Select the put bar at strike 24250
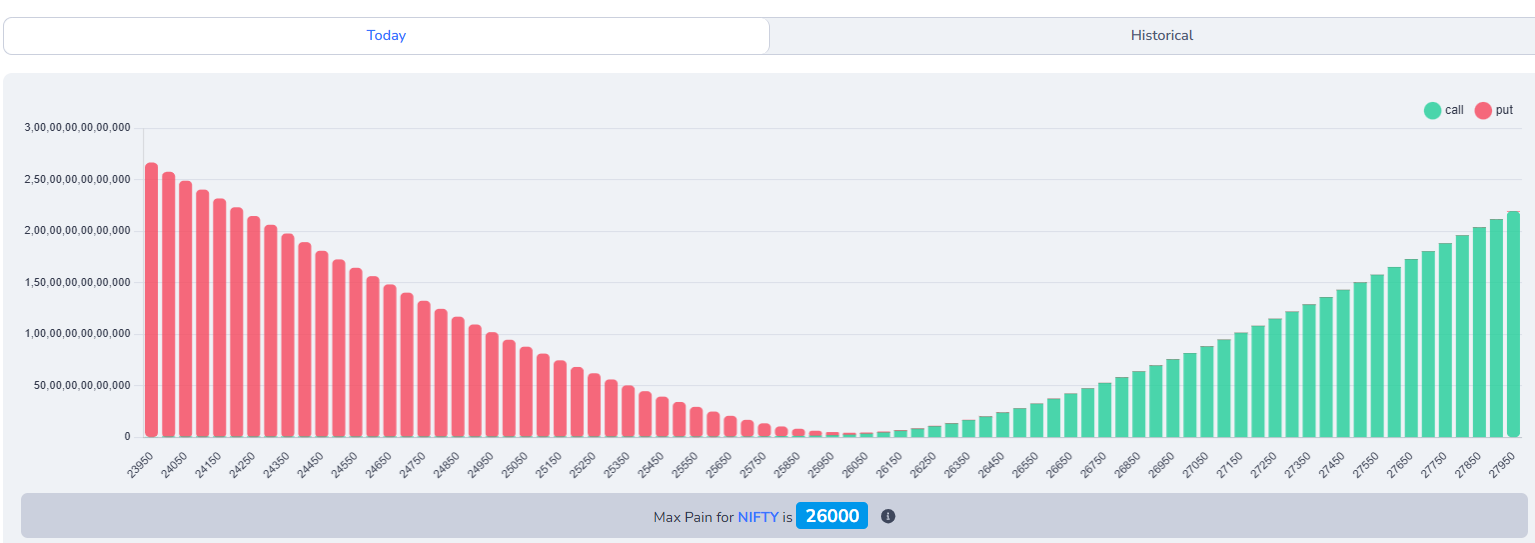 [x=254, y=327]
